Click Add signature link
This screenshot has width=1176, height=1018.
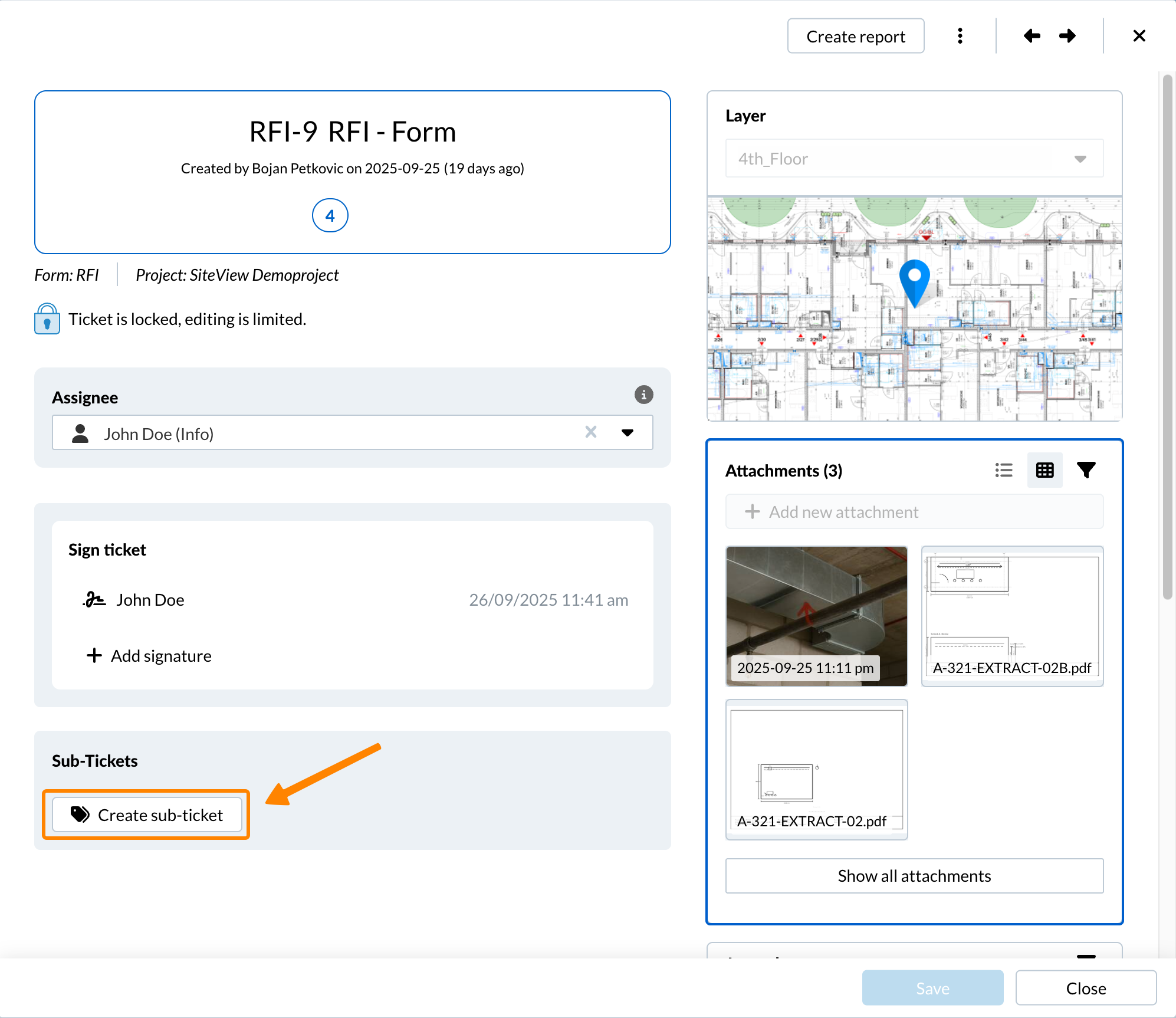pyautogui.click(x=150, y=655)
